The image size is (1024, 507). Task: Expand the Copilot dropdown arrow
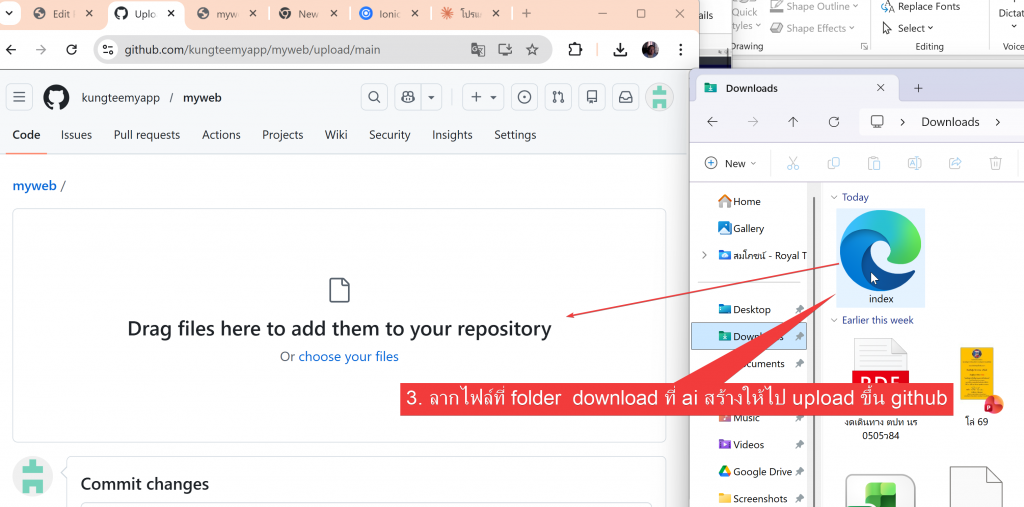(x=432, y=97)
